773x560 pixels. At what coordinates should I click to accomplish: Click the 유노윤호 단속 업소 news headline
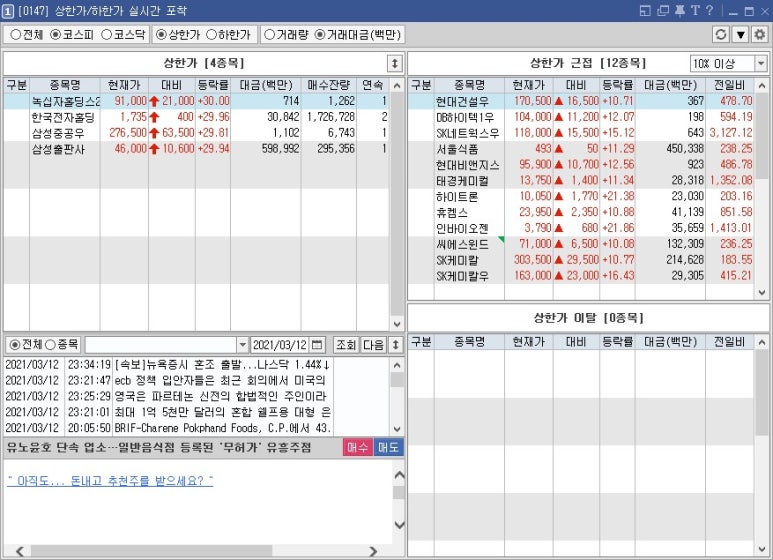[x=159, y=448]
